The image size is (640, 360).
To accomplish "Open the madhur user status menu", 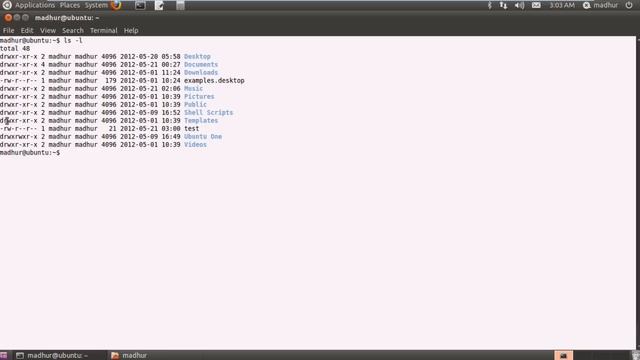I will point(601,5).
